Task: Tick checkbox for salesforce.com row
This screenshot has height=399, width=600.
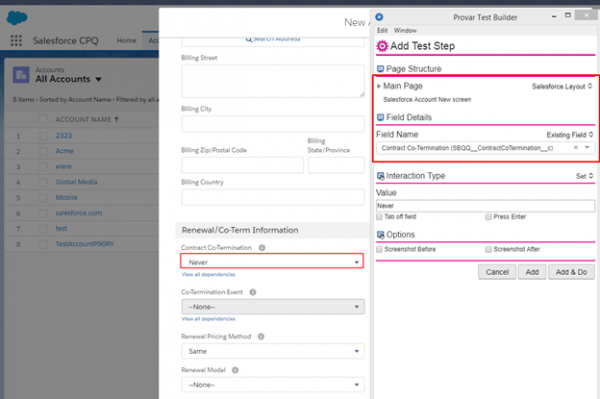Action: (x=43, y=213)
